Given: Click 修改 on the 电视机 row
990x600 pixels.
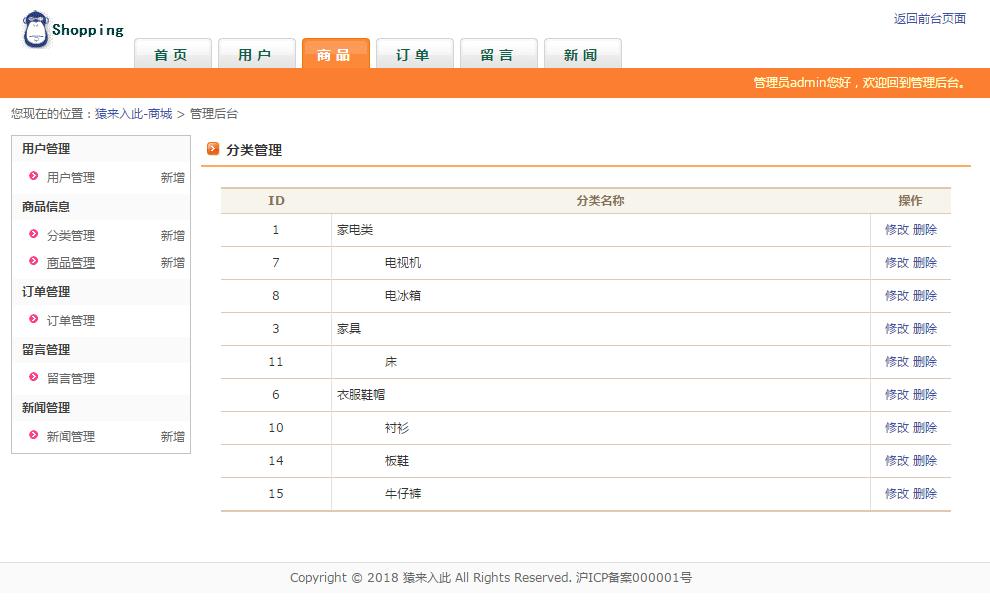Looking at the screenshot, I should click(x=897, y=262).
